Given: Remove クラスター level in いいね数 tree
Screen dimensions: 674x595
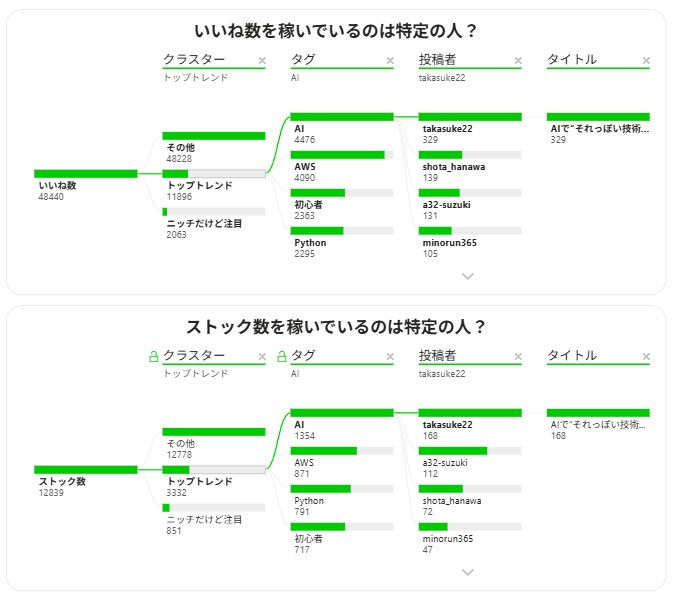Looking at the screenshot, I should point(262,61).
